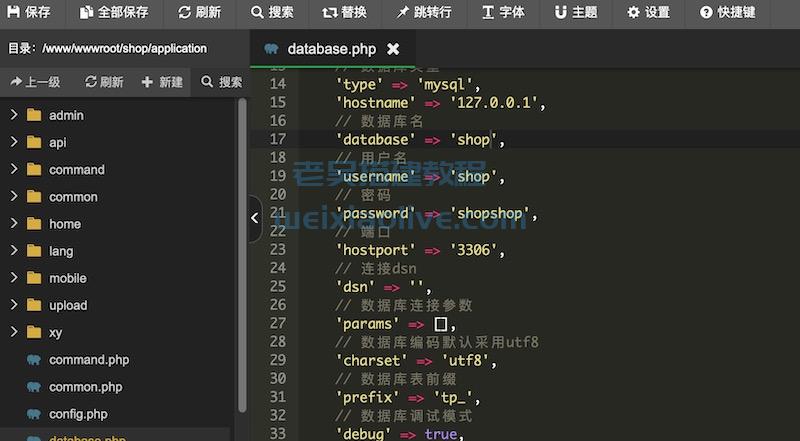The height and width of the screenshot is (441, 800).
Task: Open common.php from the file tree
Action: click(85, 387)
